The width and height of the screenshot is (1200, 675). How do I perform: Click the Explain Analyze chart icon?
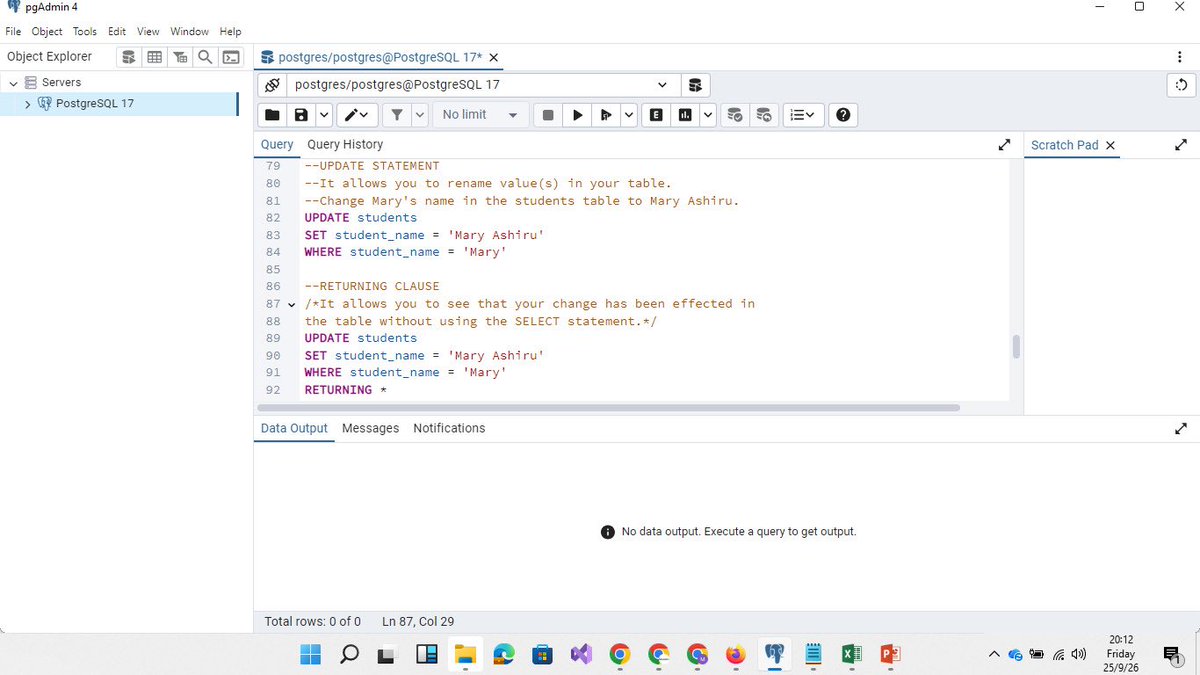tap(684, 115)
